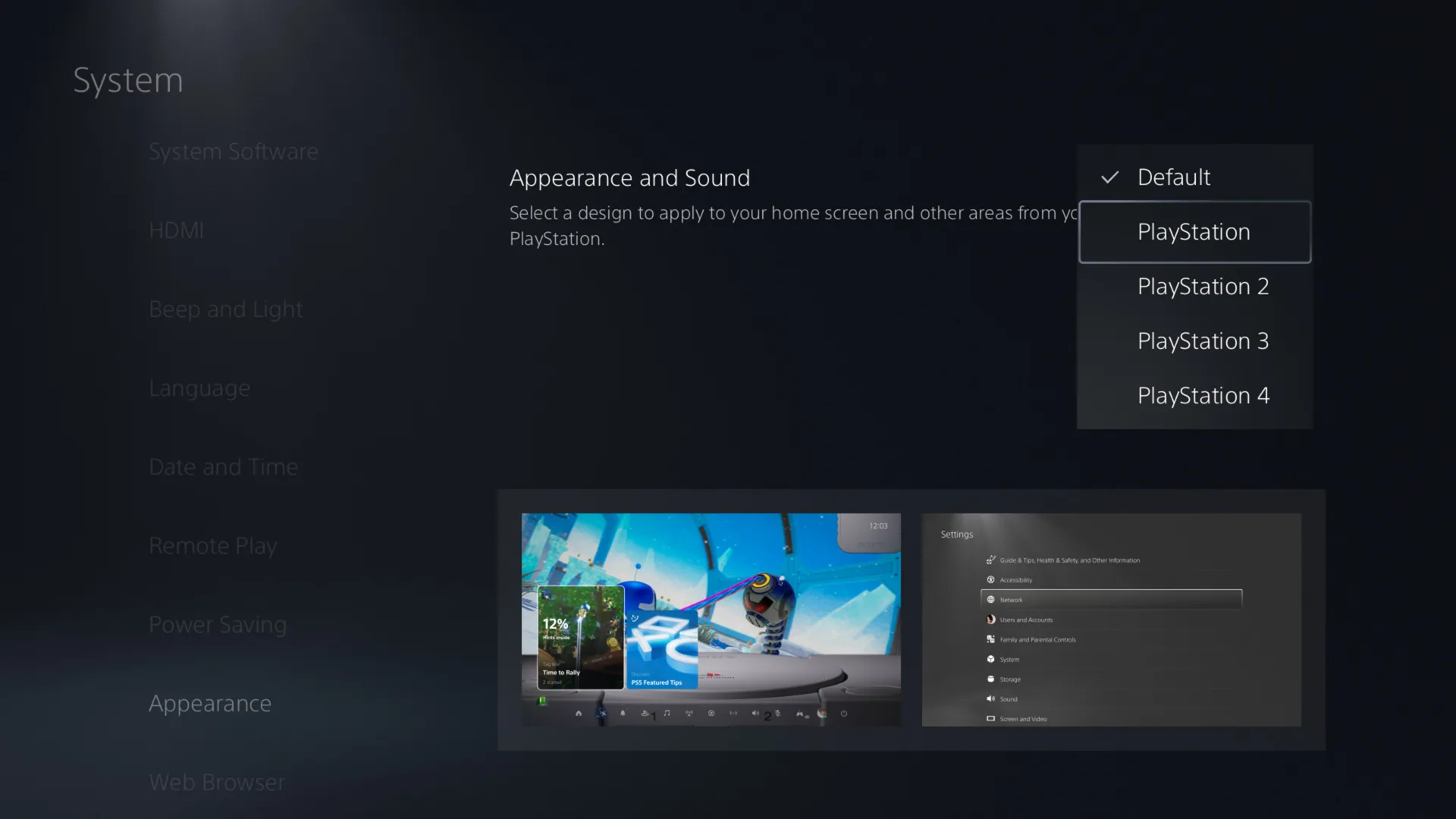
Task: Switch to Date and Time settings
Action: pyautogui.click(x=224, y=466)
